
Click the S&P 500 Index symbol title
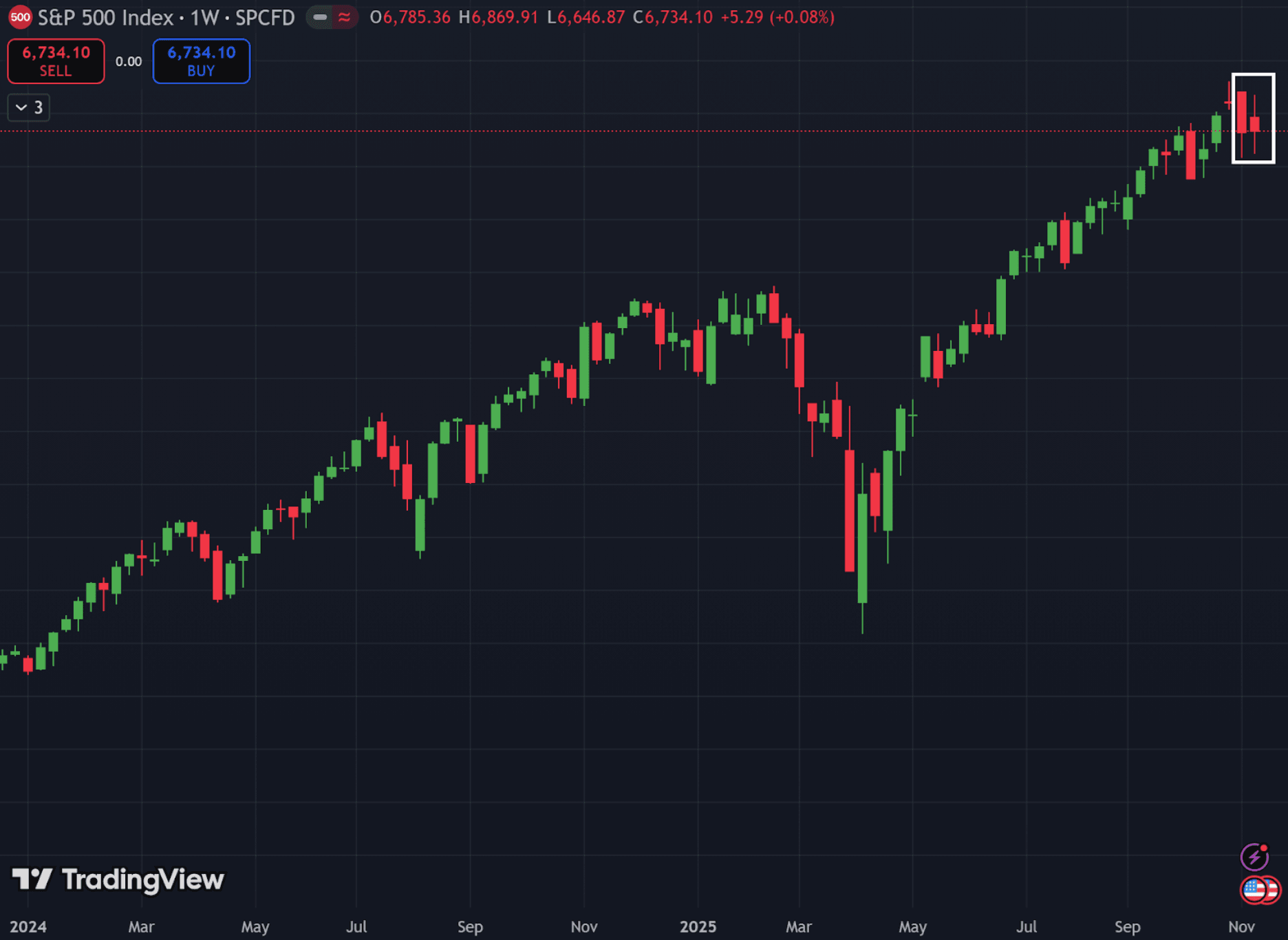click(105, 17)
